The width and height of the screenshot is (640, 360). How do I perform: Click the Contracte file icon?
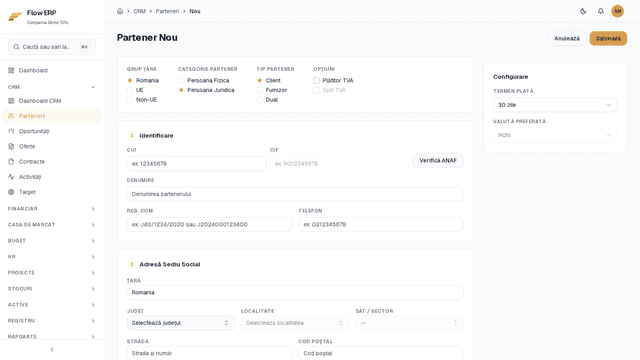(11, 162)
